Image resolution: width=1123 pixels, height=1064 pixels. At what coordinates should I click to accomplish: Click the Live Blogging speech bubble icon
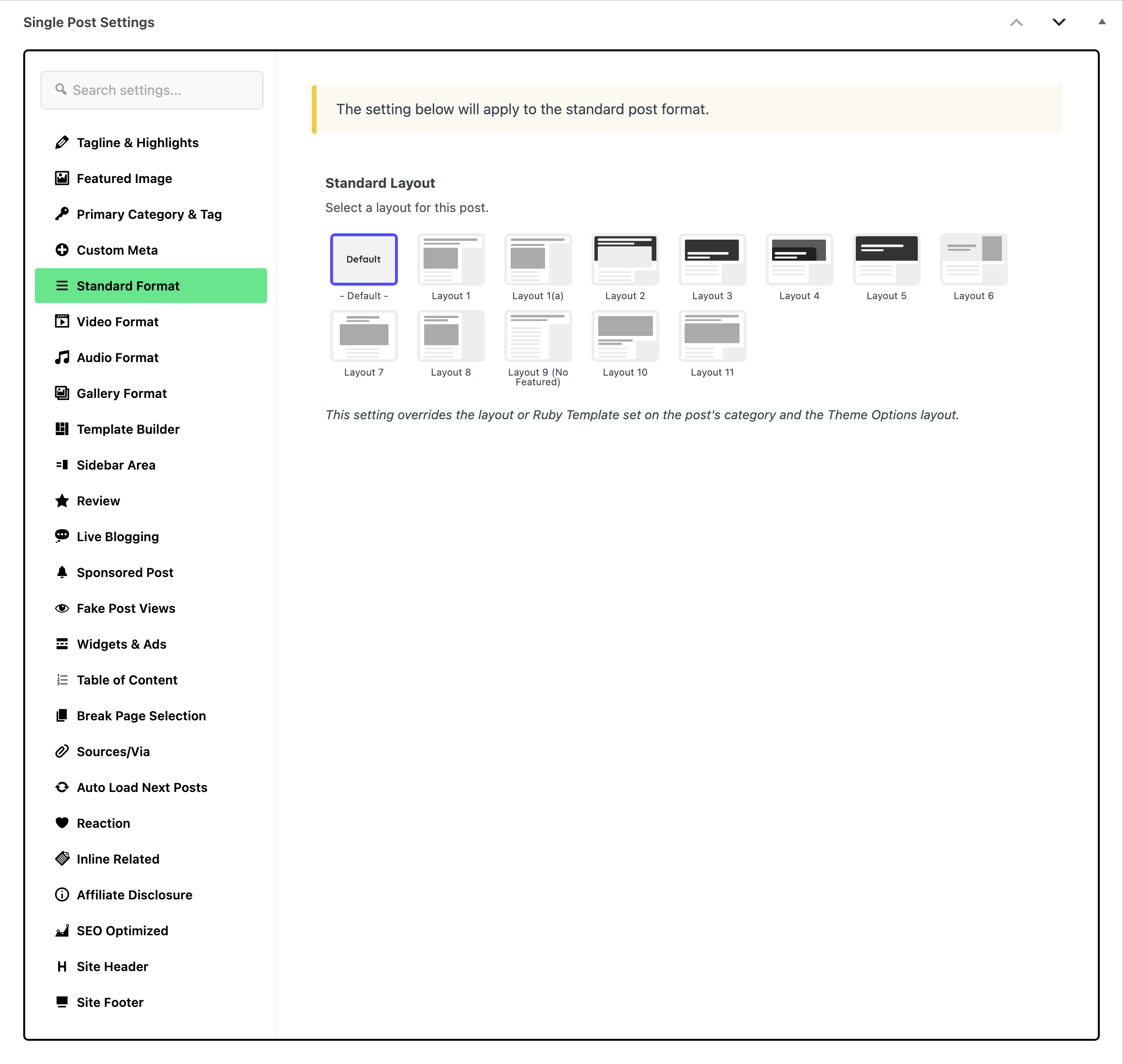62,536
